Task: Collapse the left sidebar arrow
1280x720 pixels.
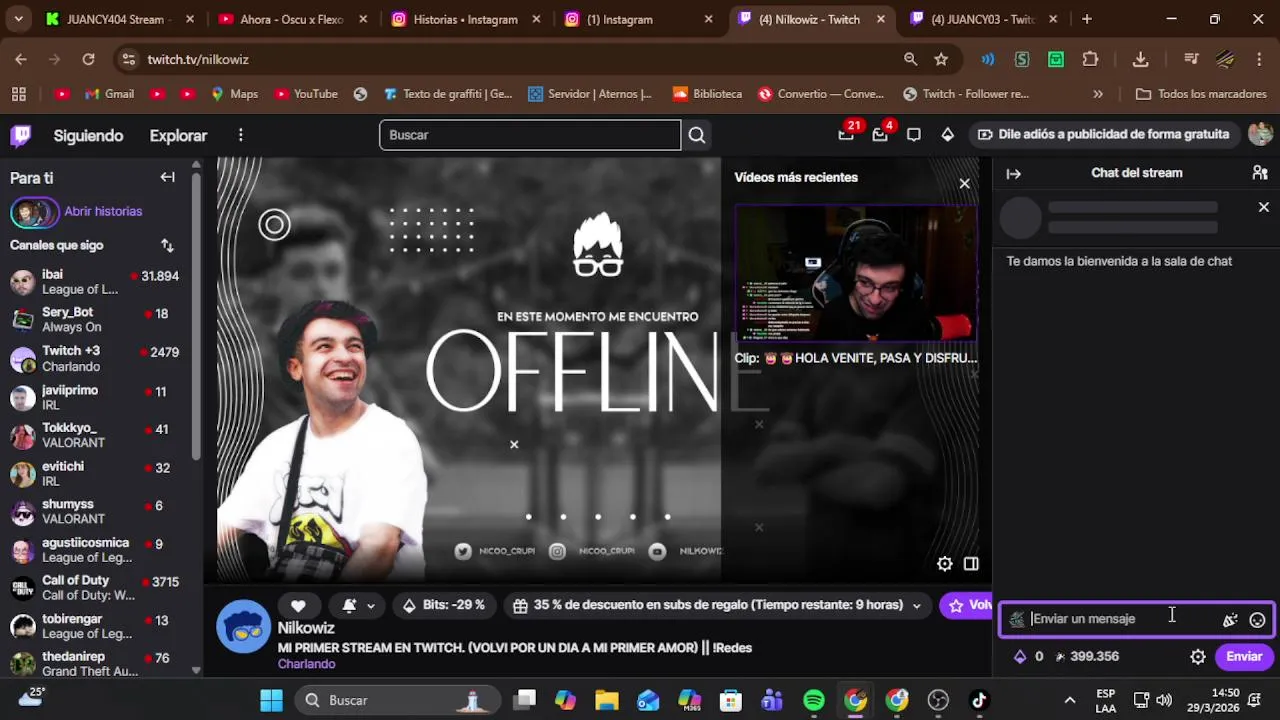Action: 168,177
